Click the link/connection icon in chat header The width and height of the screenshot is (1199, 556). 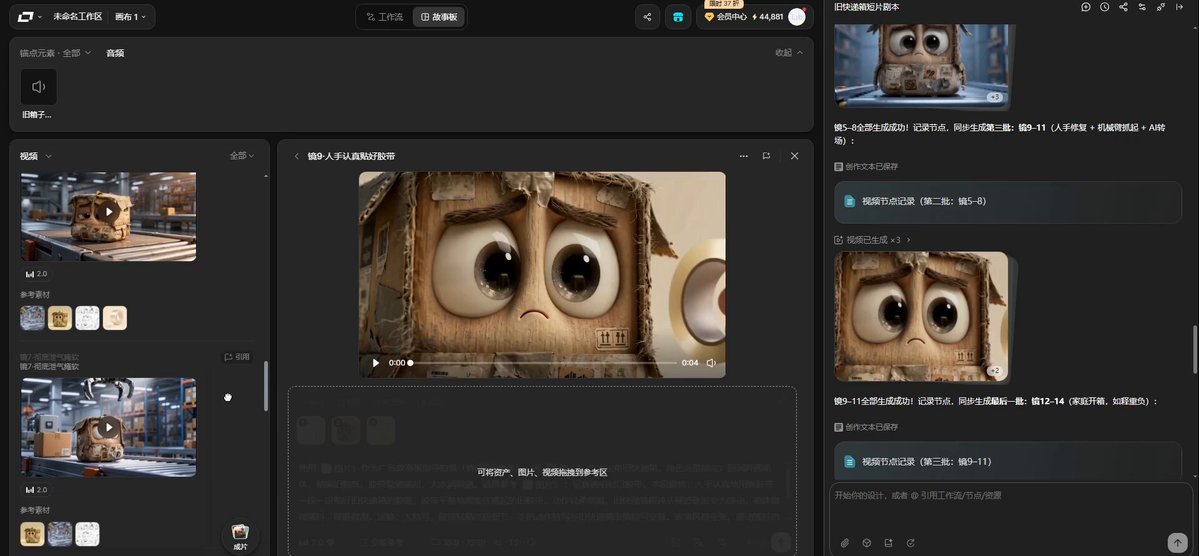click(1161, 7)
